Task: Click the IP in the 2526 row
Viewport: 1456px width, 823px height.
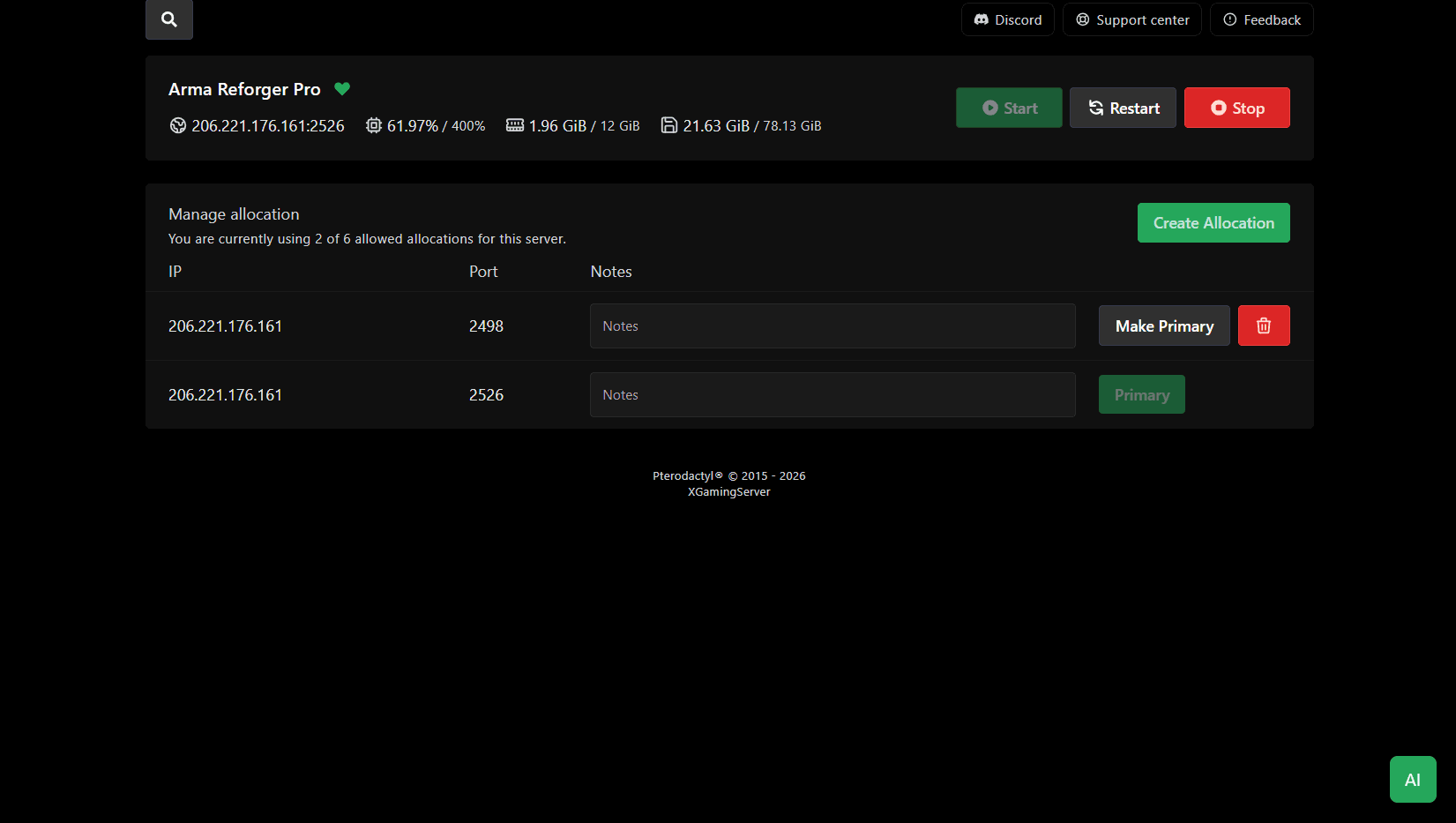Action: [225, 395]
